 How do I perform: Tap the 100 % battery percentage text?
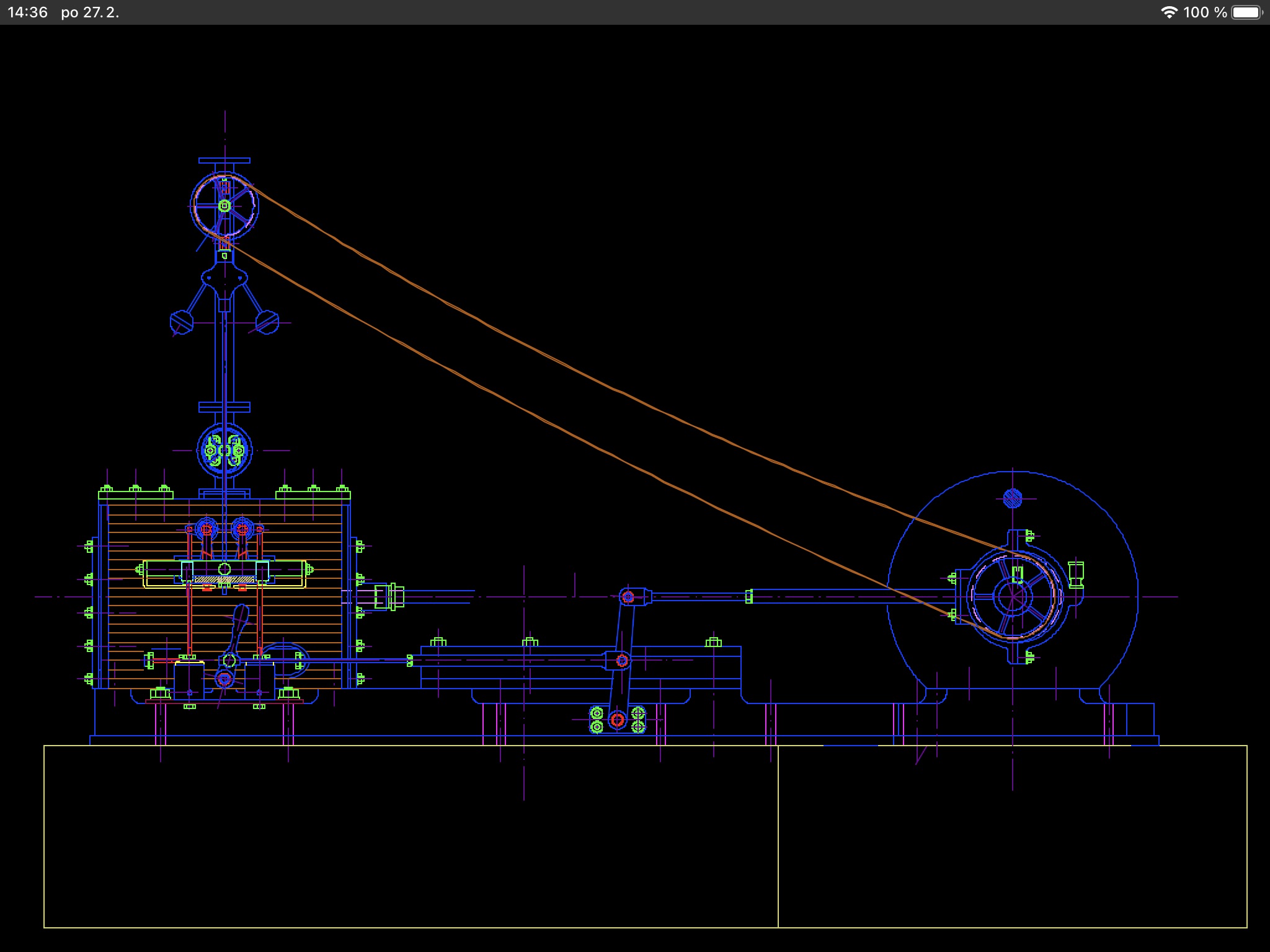pos(1204,12)
